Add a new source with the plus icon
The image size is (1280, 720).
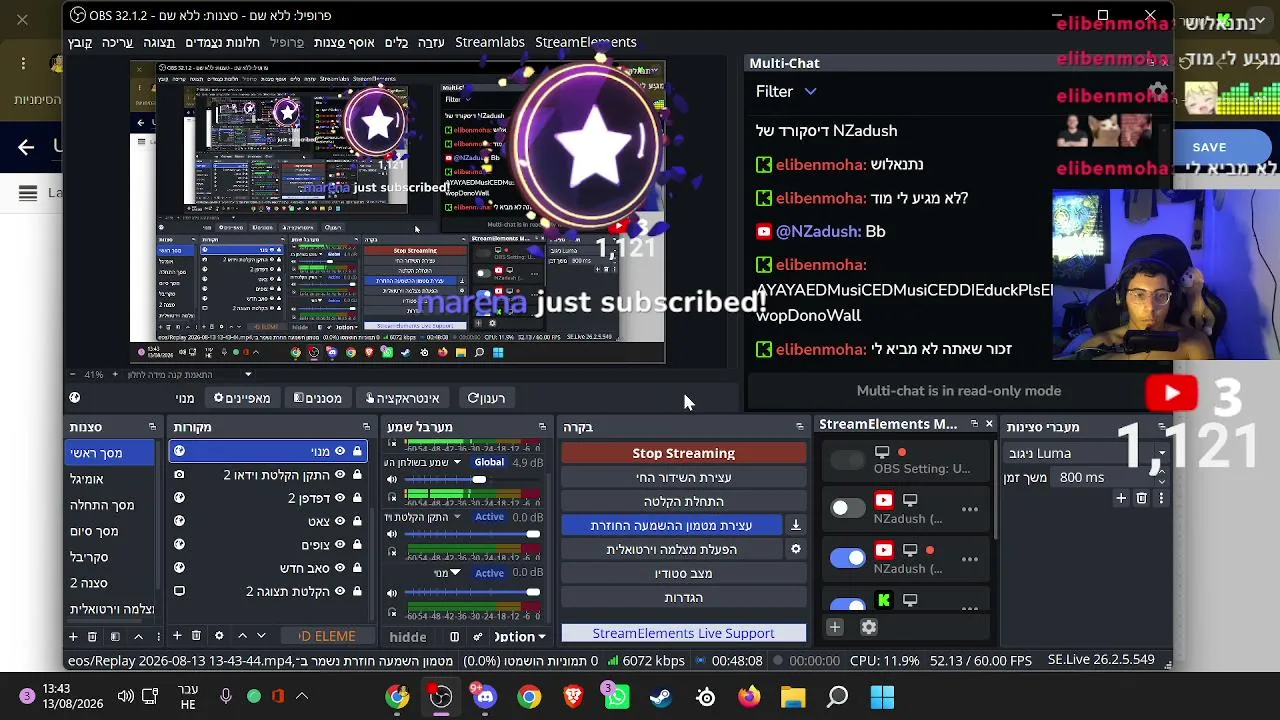(x=177, y=636)
